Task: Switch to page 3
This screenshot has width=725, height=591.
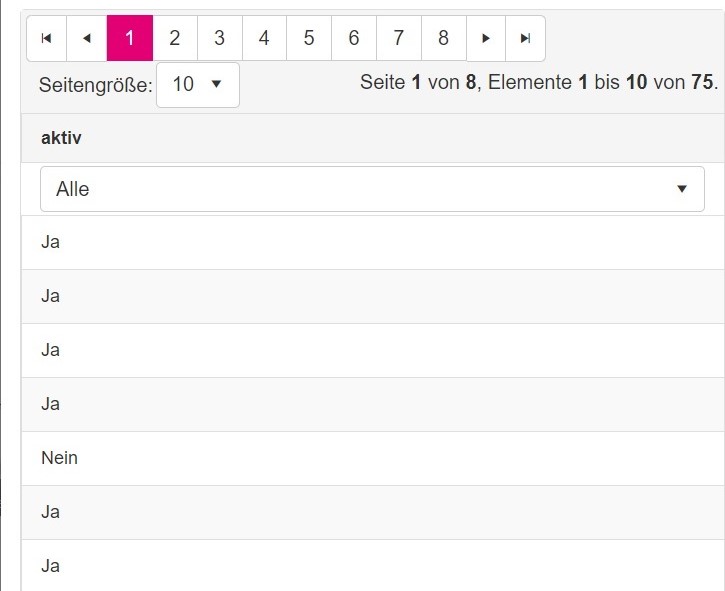Action: tap(219, 38)
